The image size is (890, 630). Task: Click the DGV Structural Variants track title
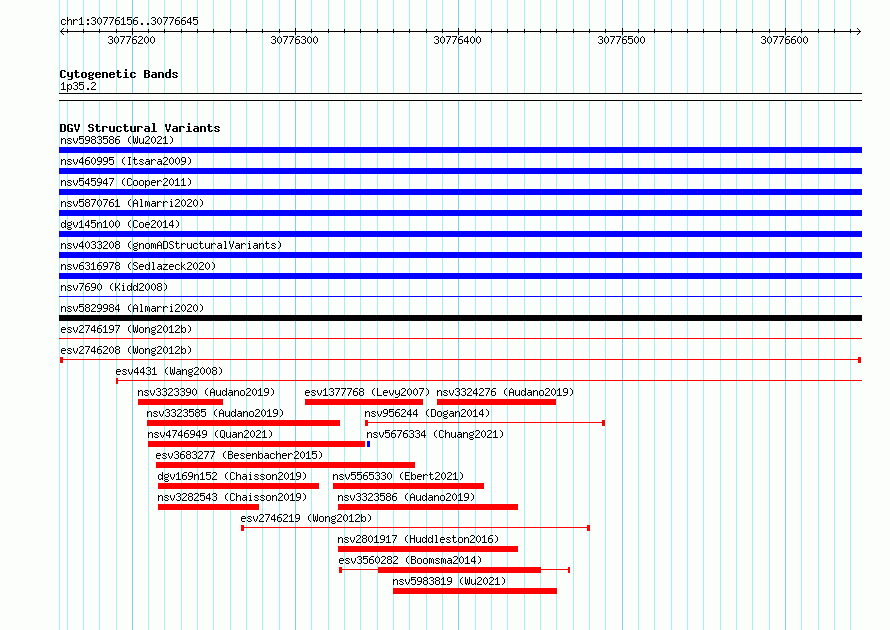pos(140,128)
